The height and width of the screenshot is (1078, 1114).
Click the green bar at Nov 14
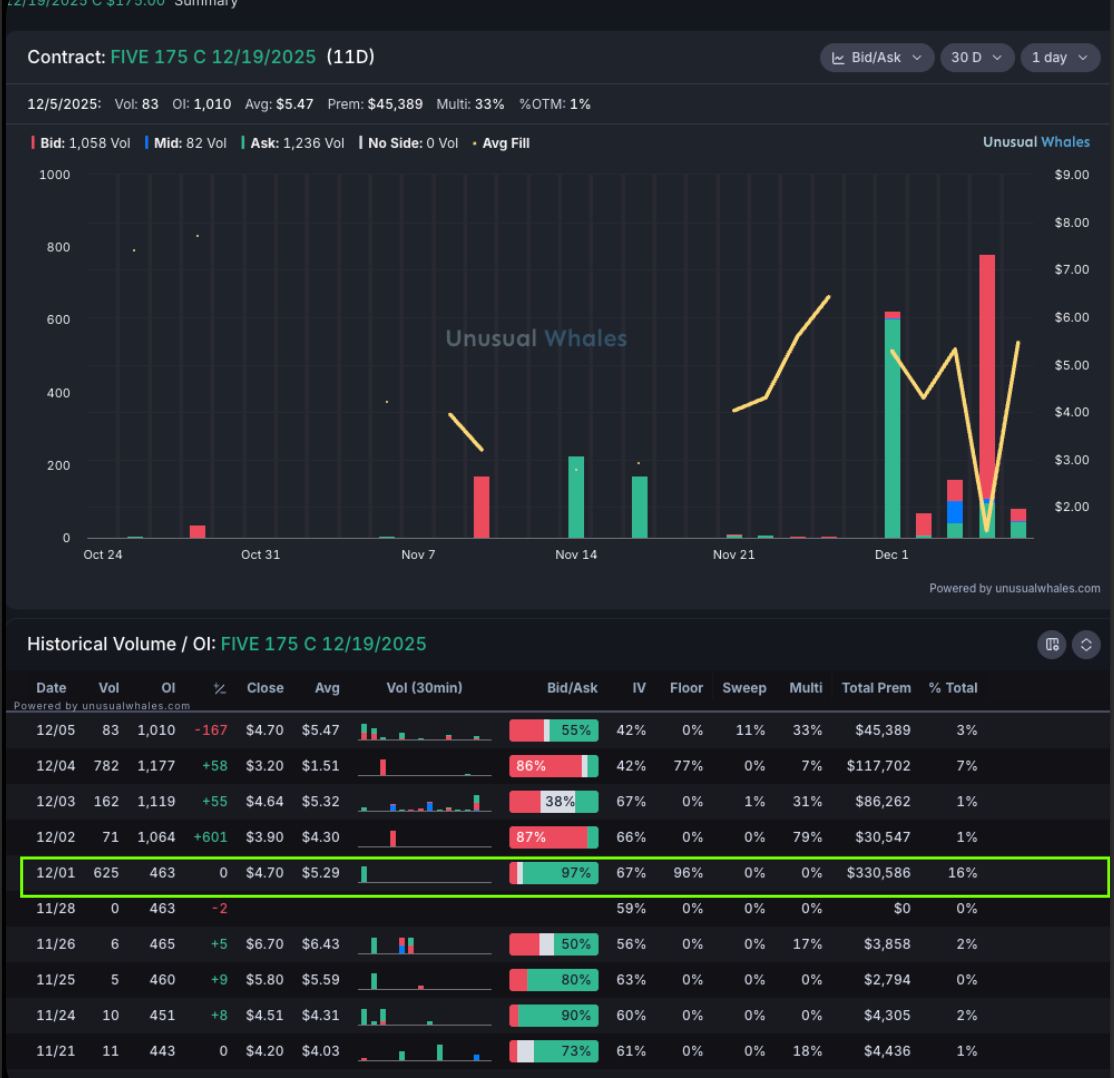pyautogui.click(x=576, y=497)
